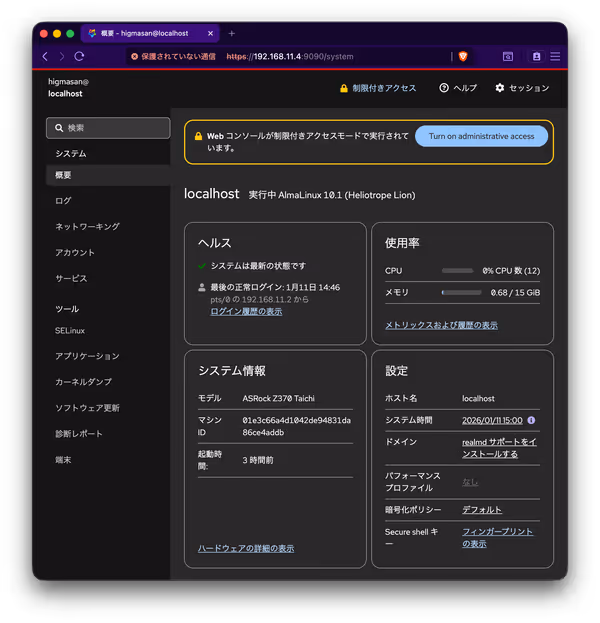Open アプリケーション in the sidebar

coord(87,356)
